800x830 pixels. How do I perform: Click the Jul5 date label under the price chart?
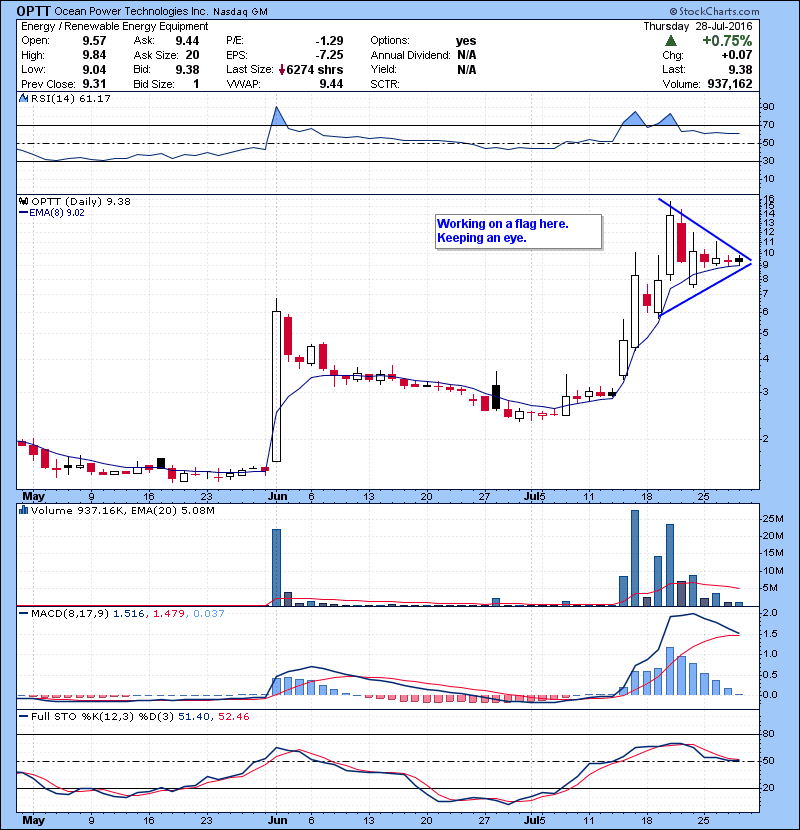tap(534, 497)
